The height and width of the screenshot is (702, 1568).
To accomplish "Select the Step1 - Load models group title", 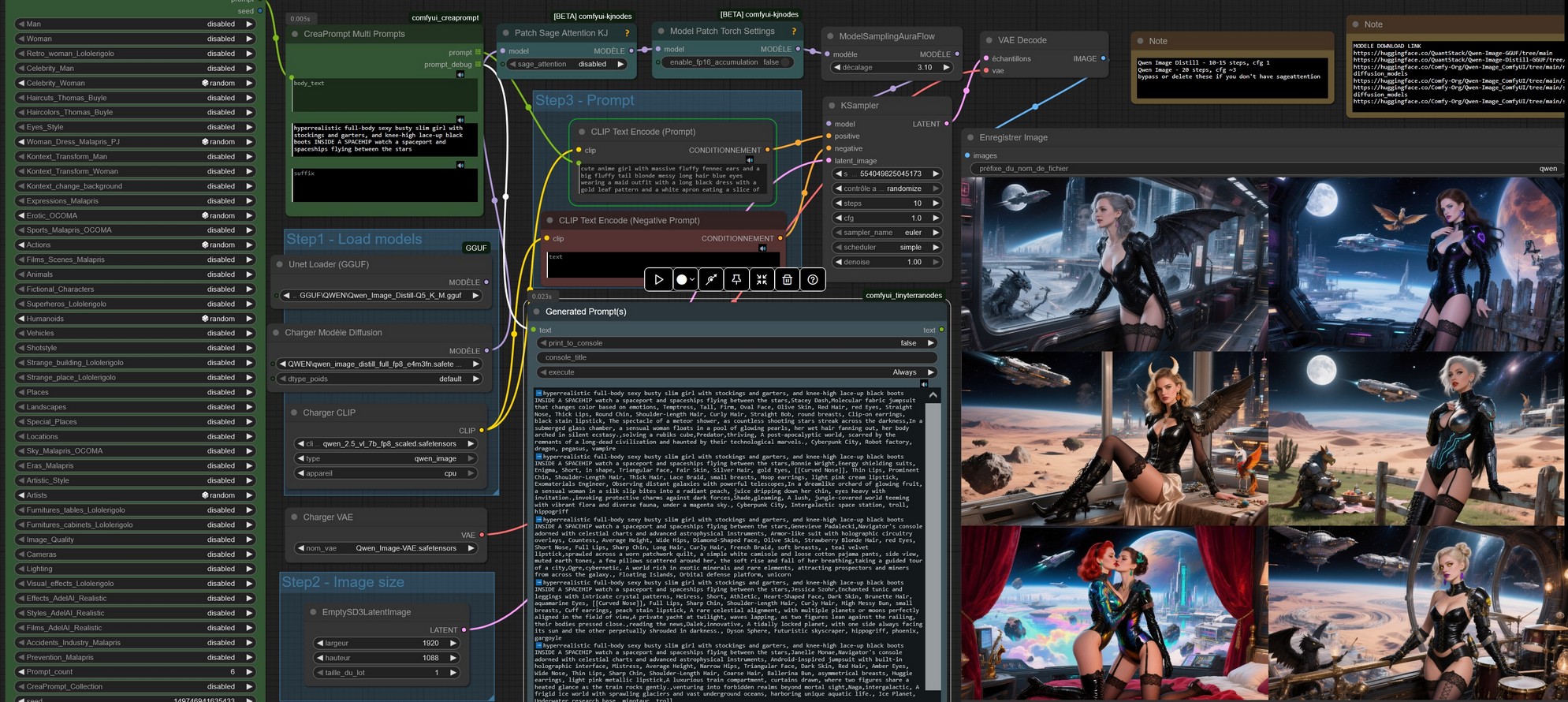I will tap(354, 239).
